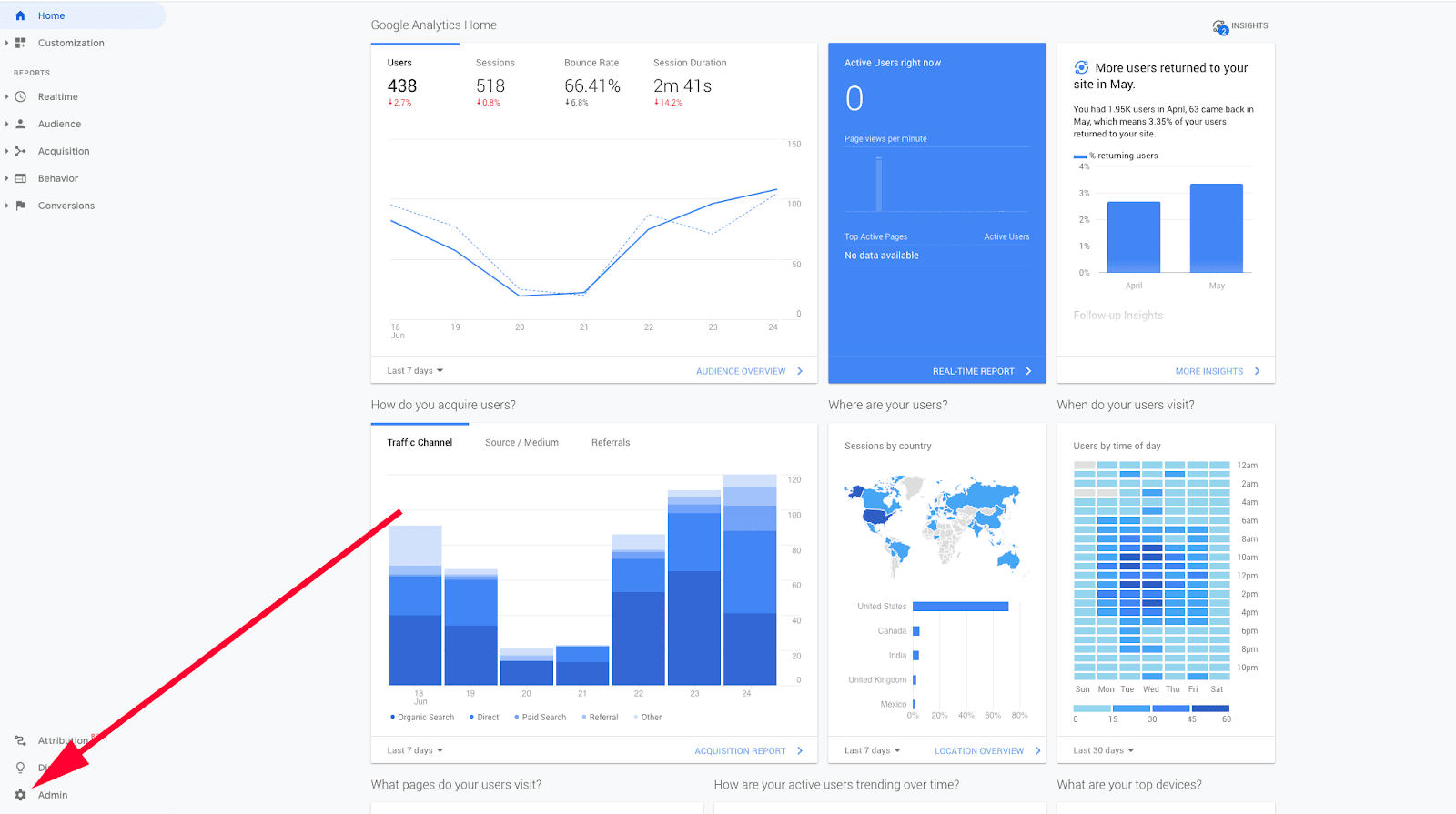Click the Insights button label
Viewport: 1456px width, 814px height.
point(1249,25)
